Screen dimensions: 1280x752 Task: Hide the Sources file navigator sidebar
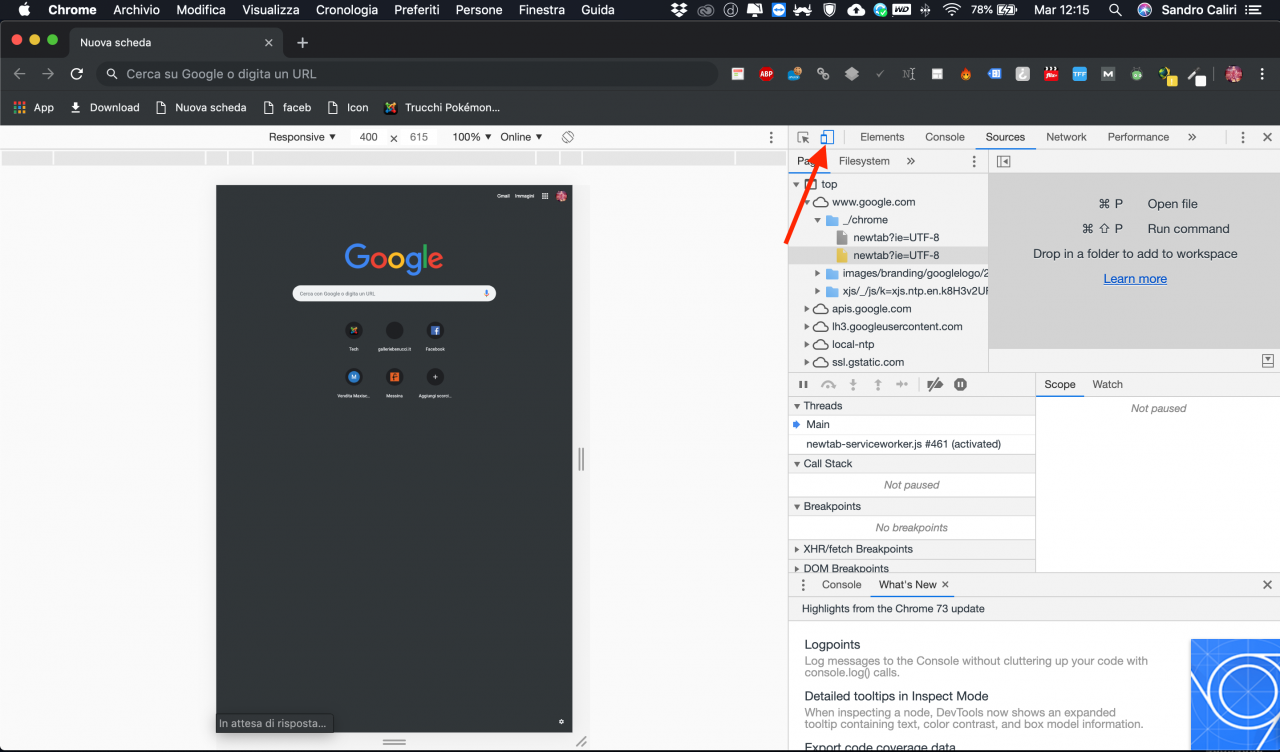coord(1004,161)
